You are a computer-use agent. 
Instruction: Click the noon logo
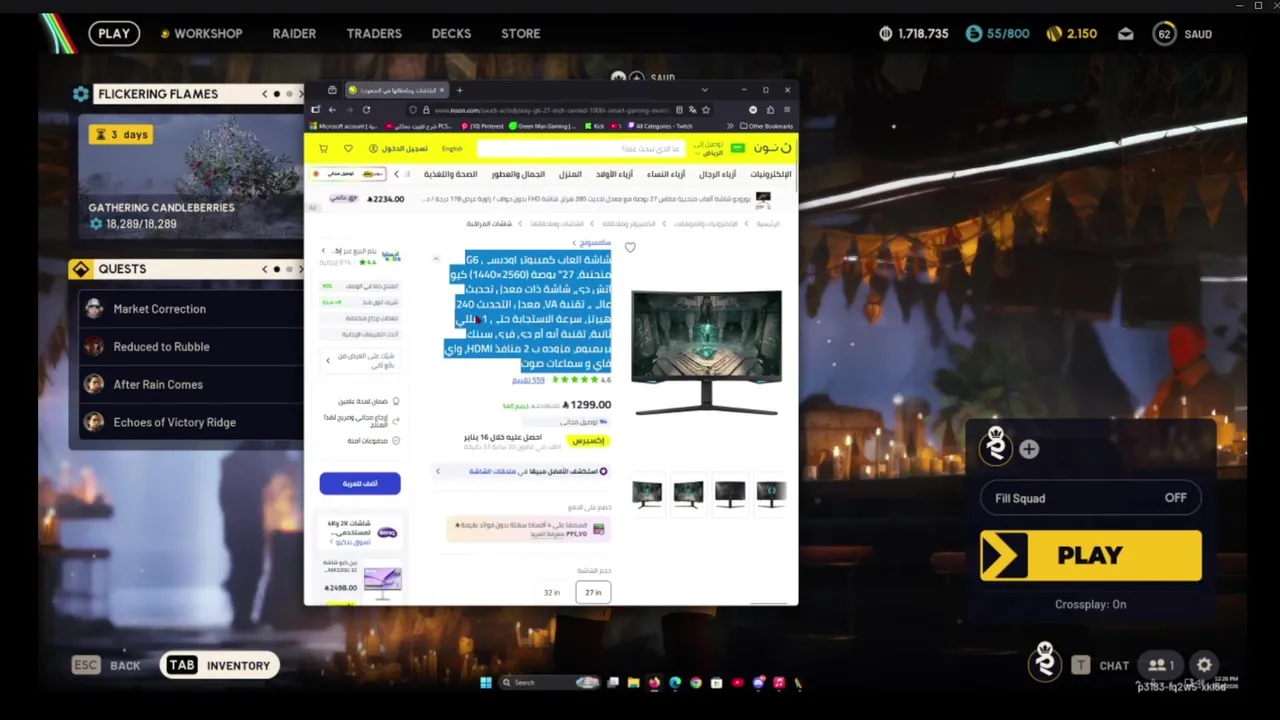(x=775, y=148)
